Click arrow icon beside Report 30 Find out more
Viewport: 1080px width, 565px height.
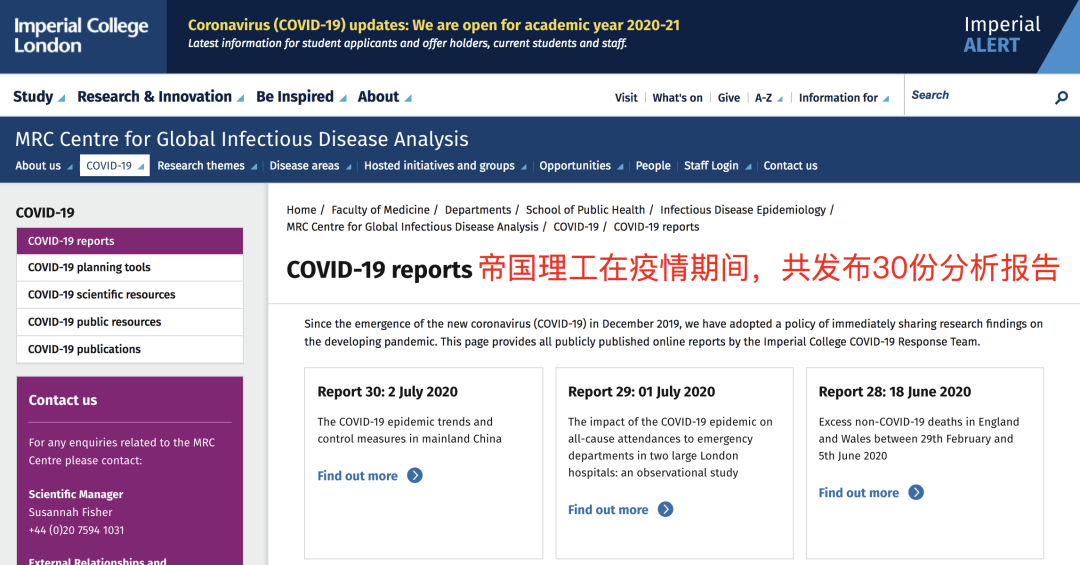(415, 476)
